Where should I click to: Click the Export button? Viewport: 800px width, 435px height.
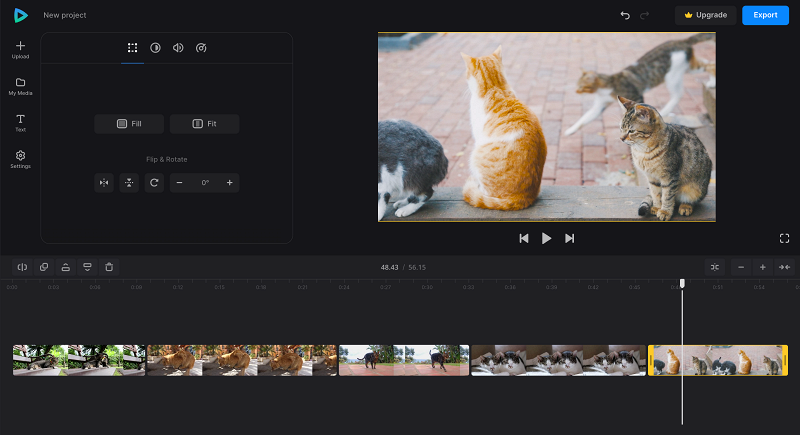point(765,15)
